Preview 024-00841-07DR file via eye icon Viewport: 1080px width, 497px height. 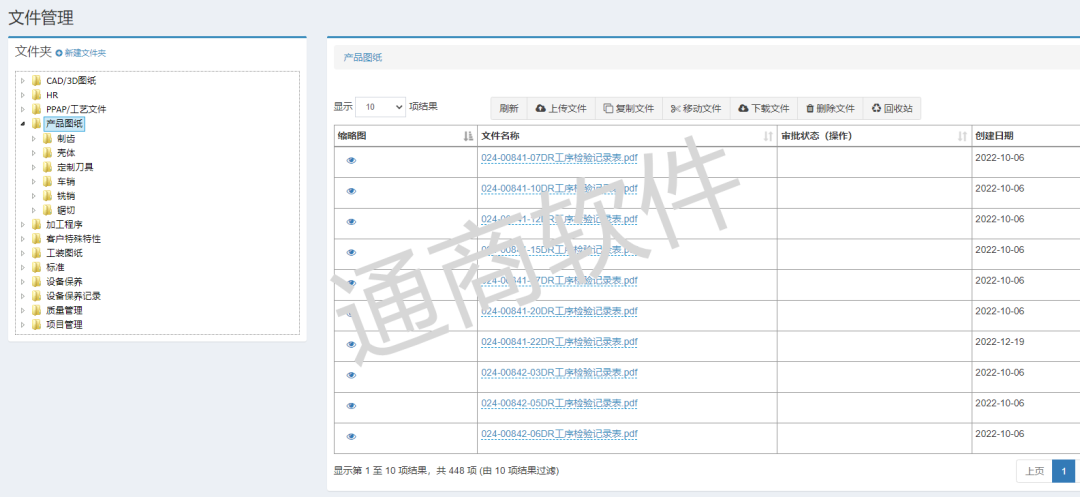click(x=351, y=160)
